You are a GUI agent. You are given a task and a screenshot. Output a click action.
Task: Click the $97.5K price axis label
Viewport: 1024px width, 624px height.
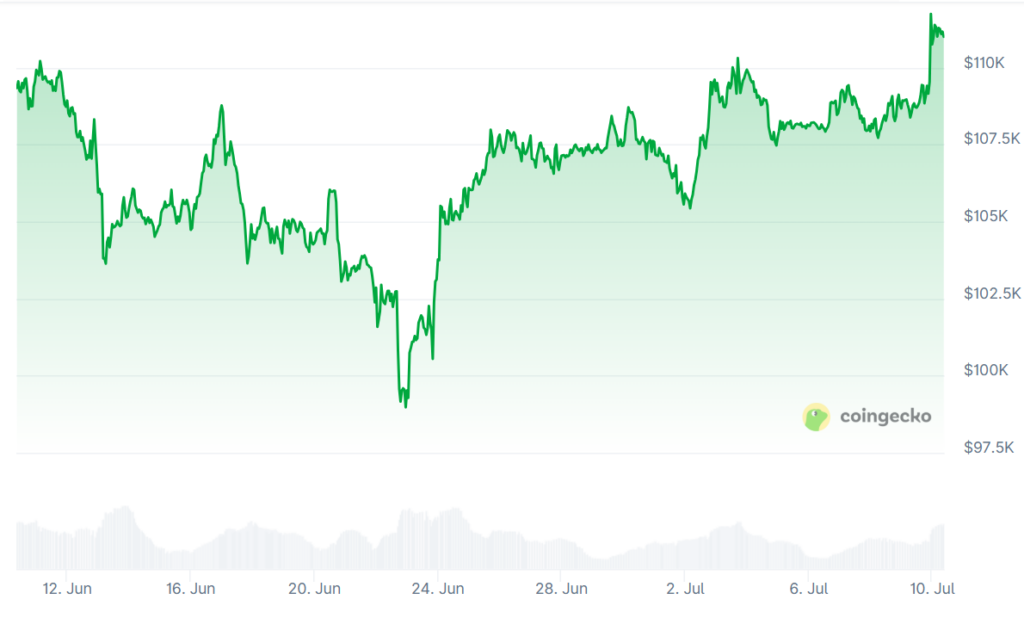pos(988,448)
